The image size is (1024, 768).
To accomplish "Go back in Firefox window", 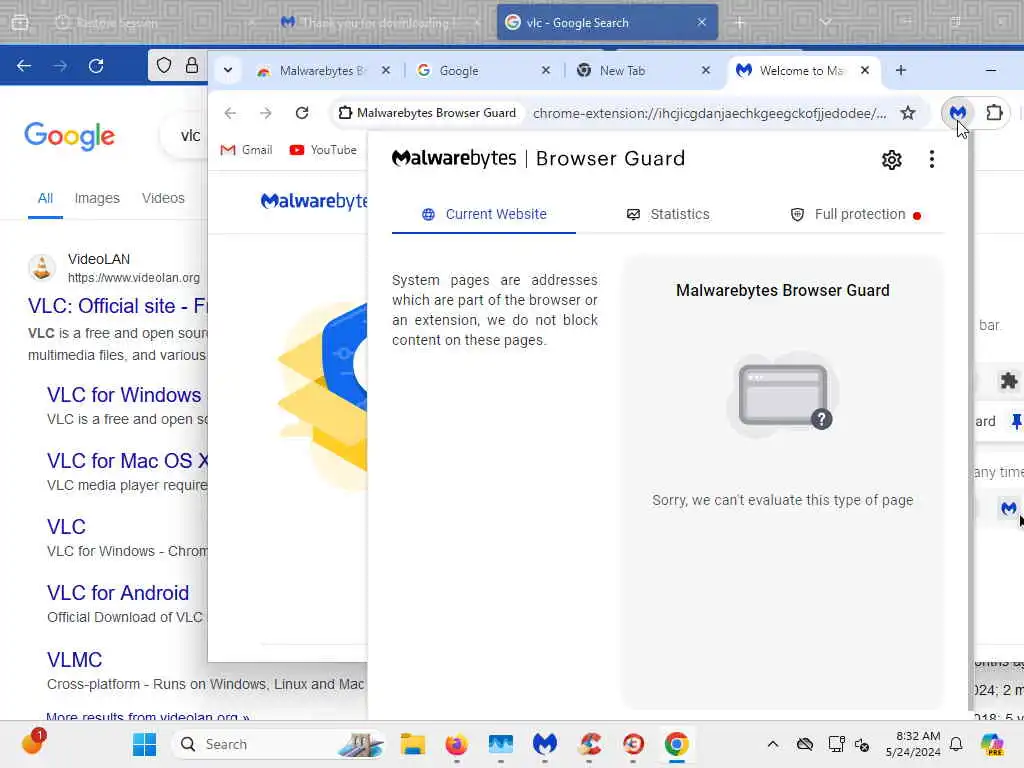I will coord(24,66).
